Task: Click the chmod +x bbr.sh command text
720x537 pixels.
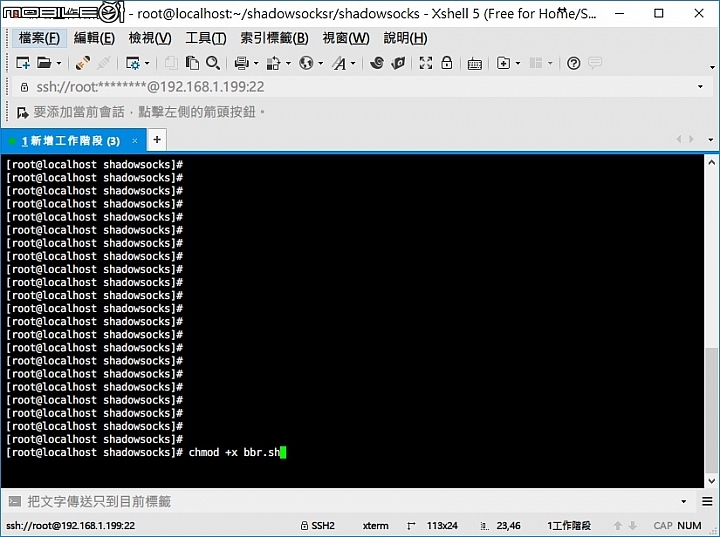Action: coord(234,452)
